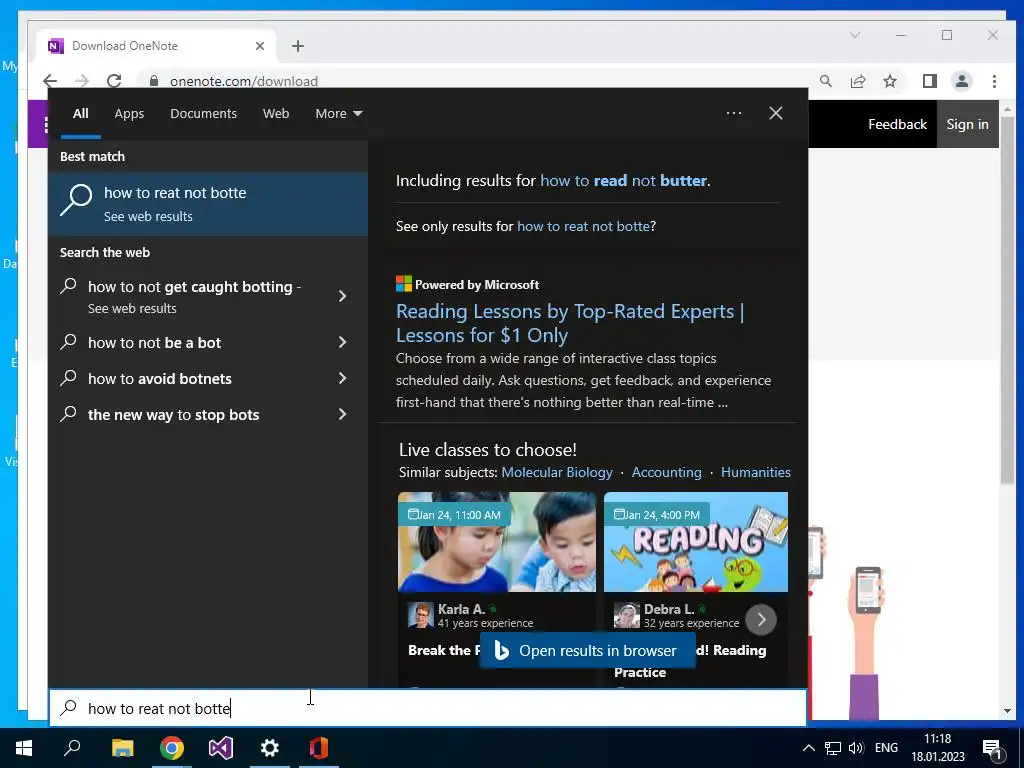Select the Documents search tab
This screenshot has width=1024, height=768.
point(204,114)
